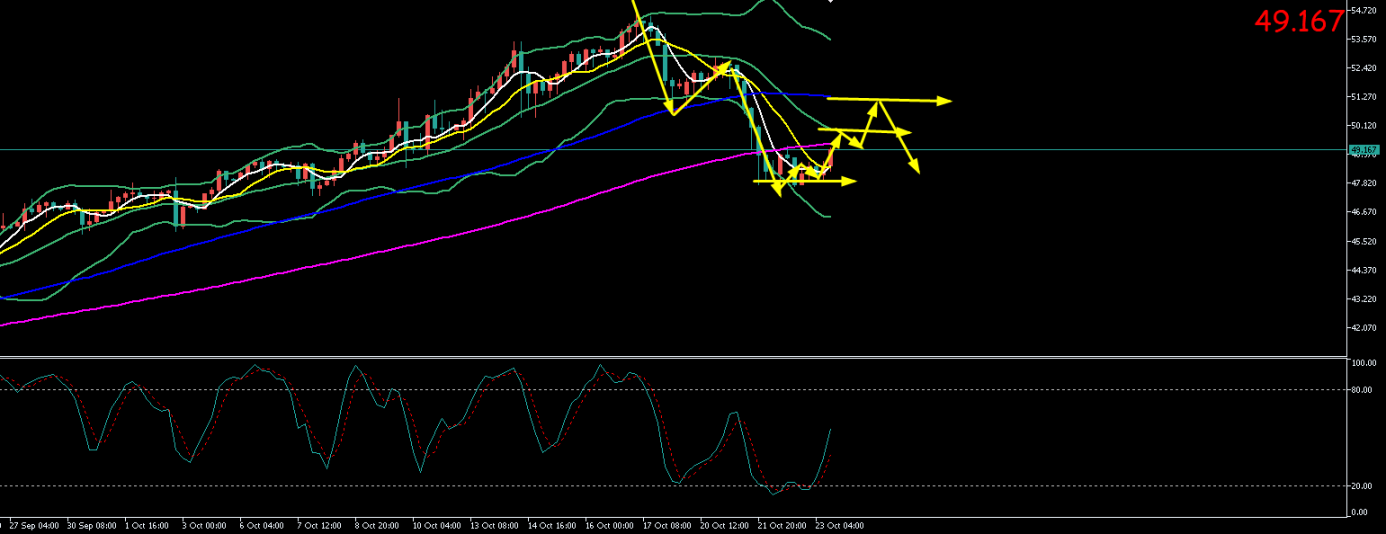Image resolution: width=1386 pixels, height=534 pixels.
Task: Click the 42.070 price axis label
Action: click(1365, 328)
